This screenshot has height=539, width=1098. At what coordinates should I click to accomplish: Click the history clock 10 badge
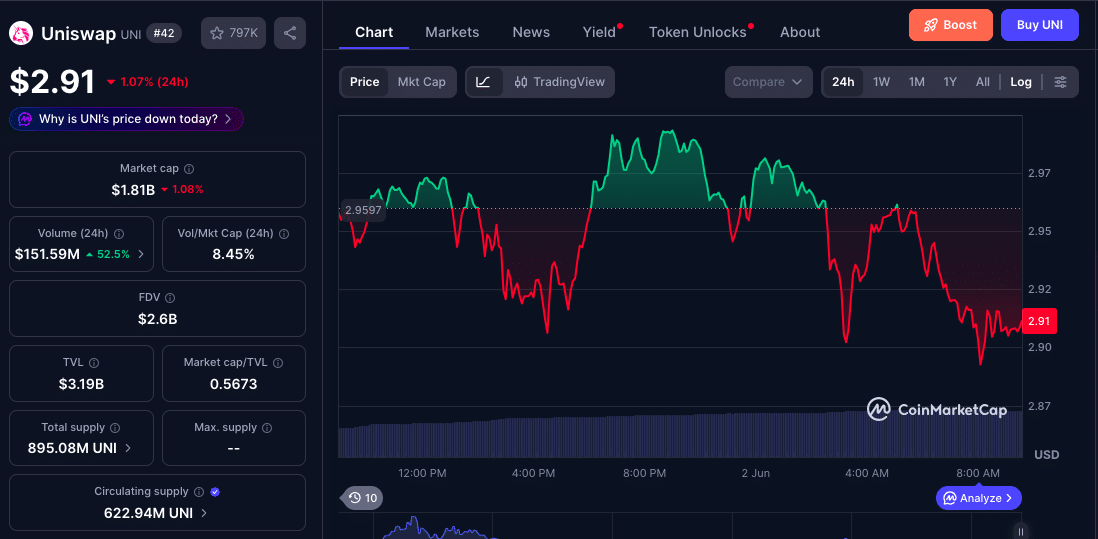[x=363, y=498]
